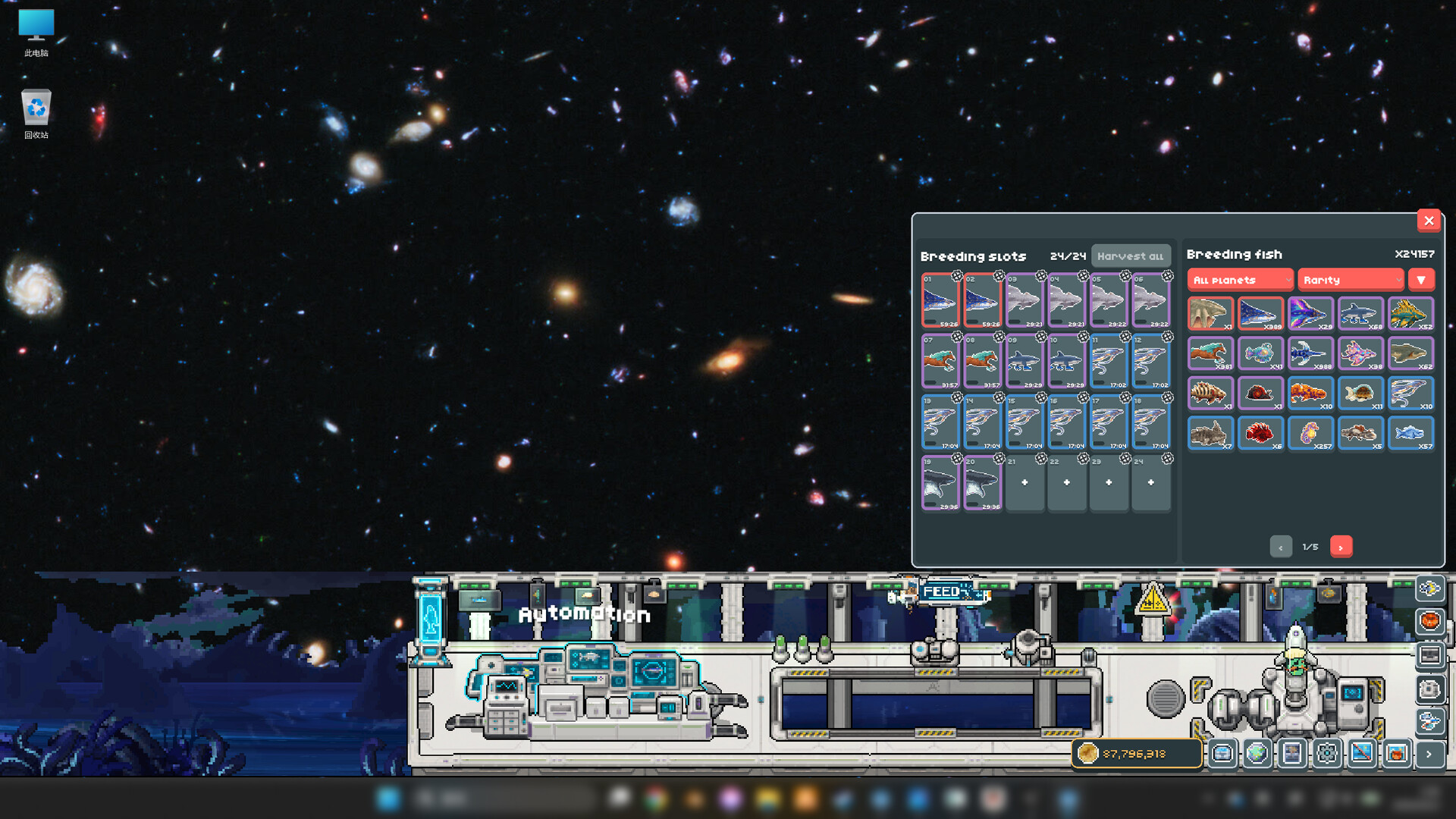Select the seahorse fish with X257
Screen dimensions: 1456x819
(x=1310, y=433)
